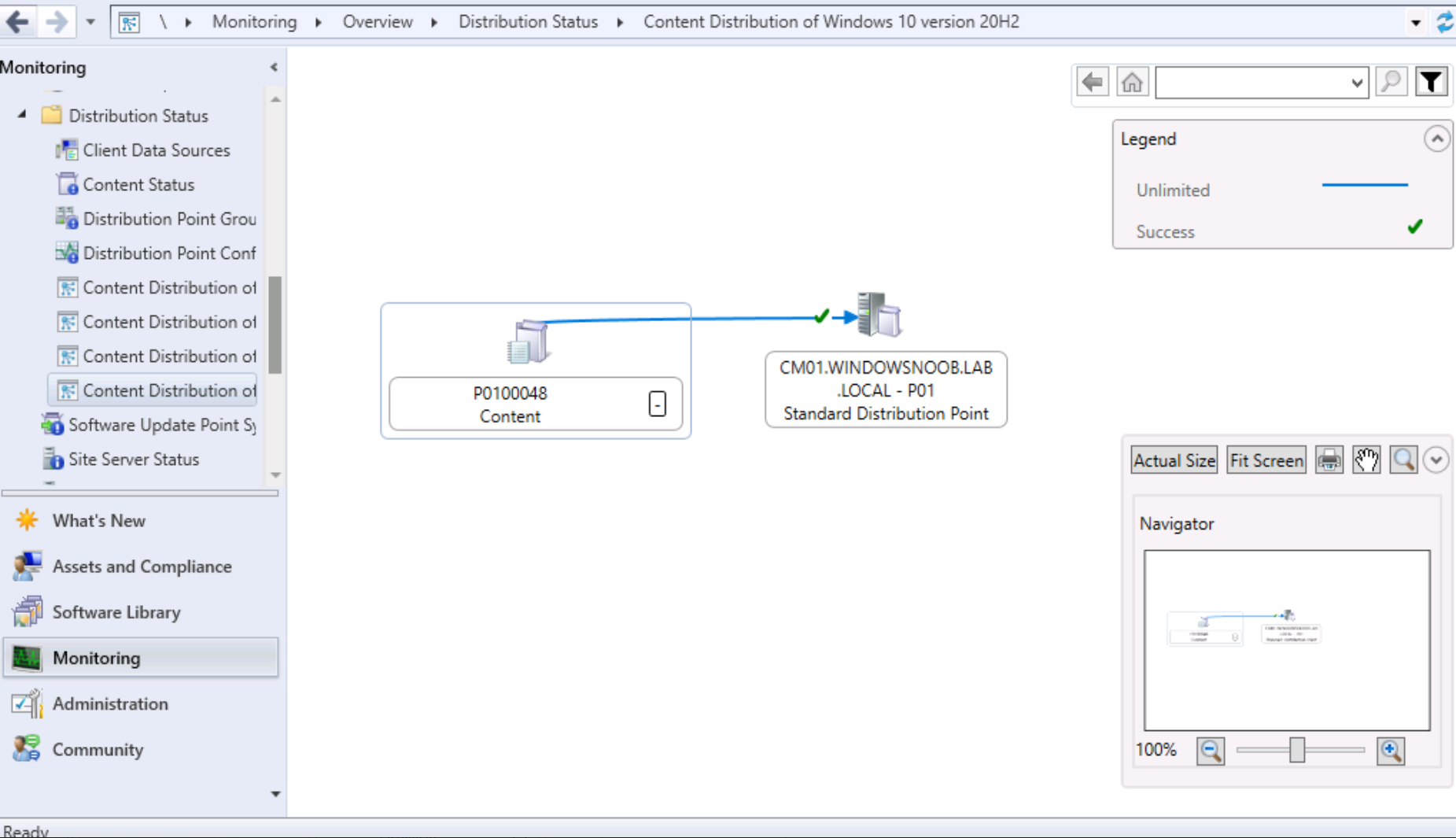
Task: Open Site Server Status node
Action: 134,460
